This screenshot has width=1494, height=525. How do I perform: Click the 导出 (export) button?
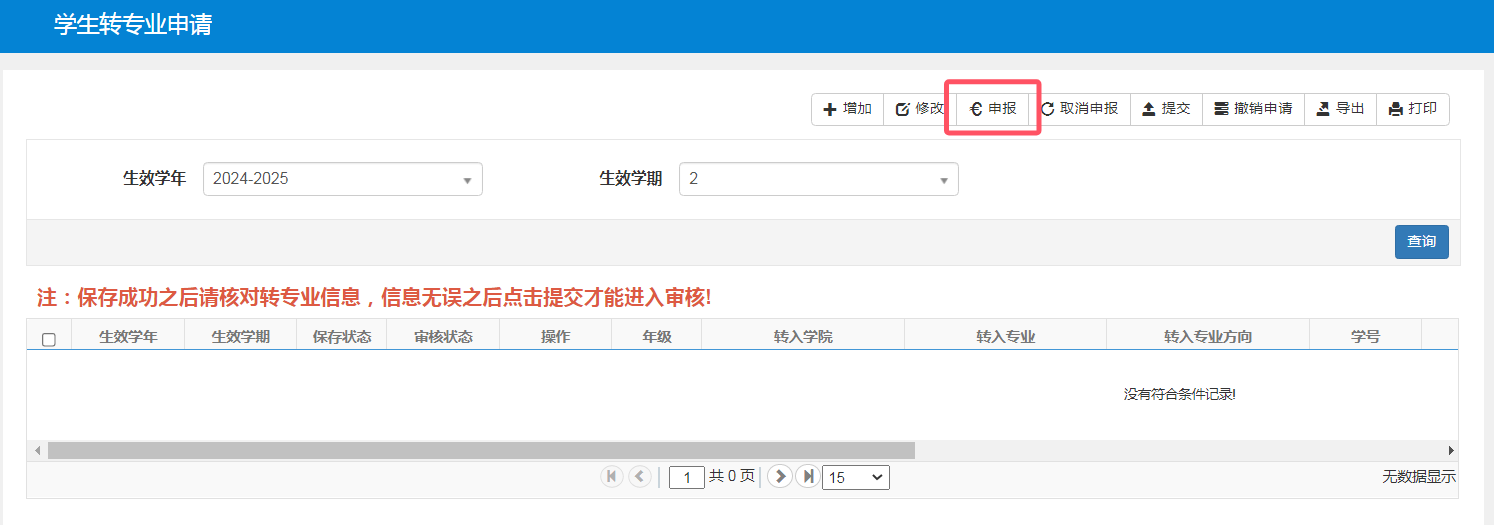[1340, 109]
